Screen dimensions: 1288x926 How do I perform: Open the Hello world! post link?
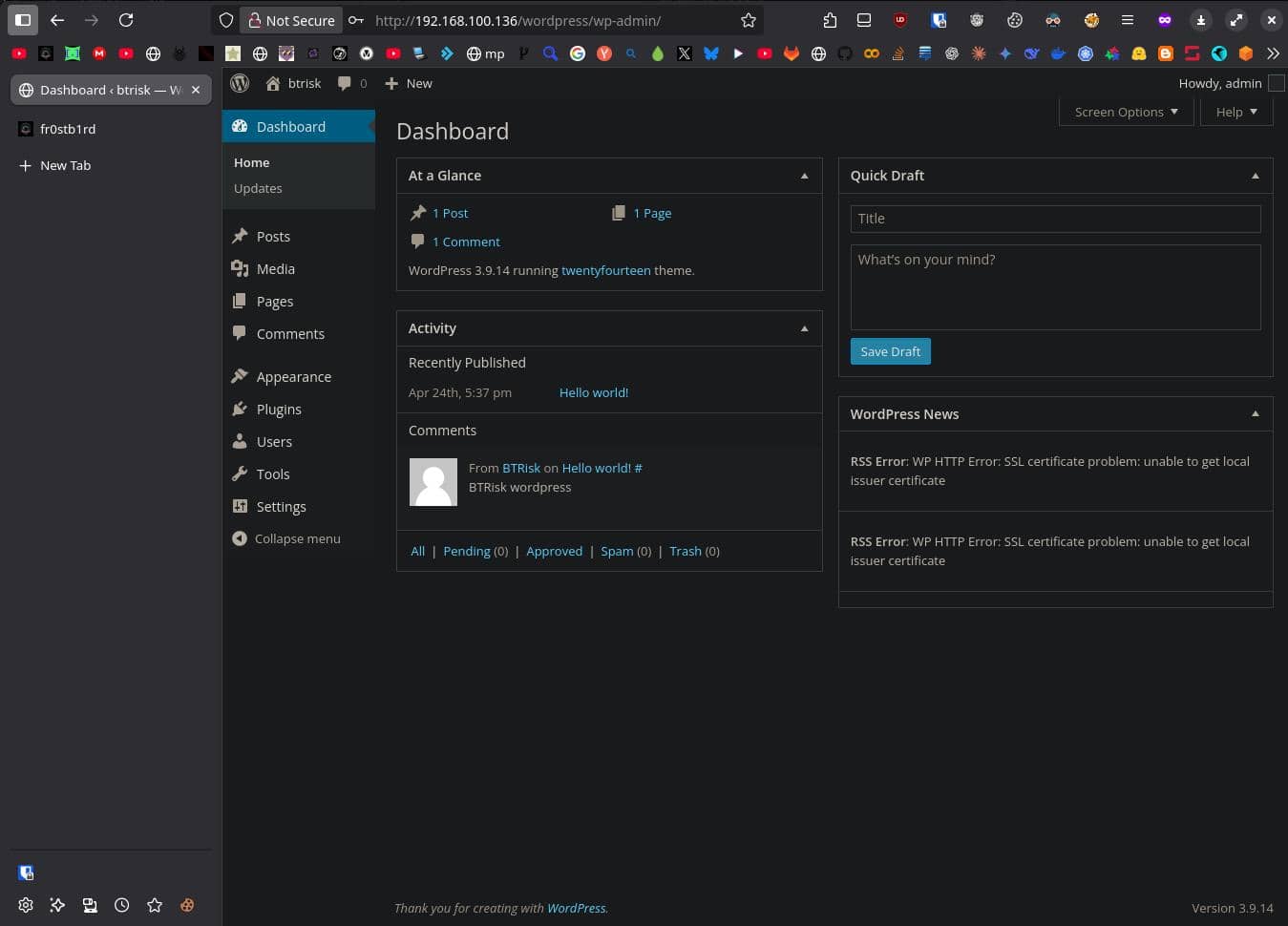click(x=594, y=392)
